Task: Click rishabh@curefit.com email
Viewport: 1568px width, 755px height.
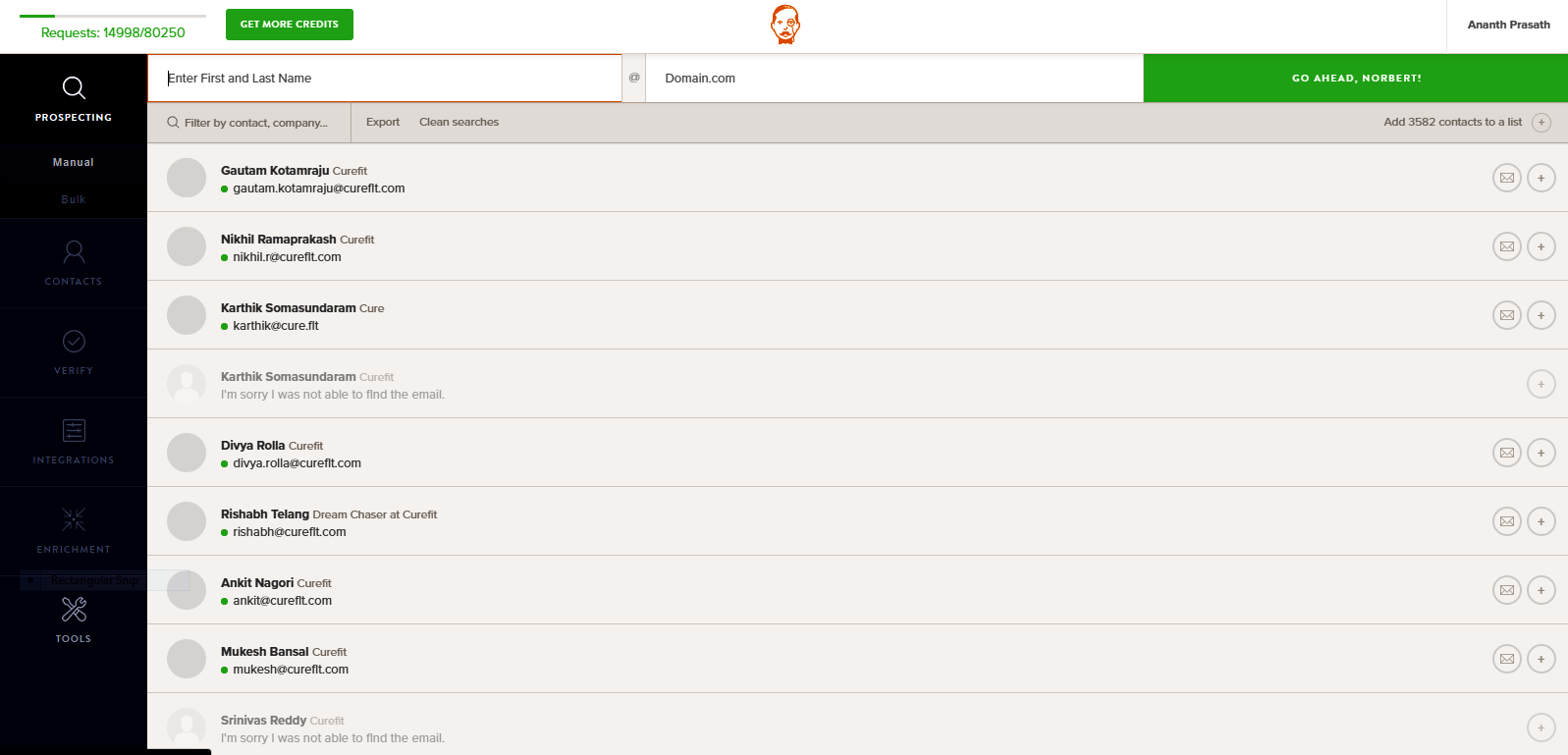Action: (x=290, y=532)
